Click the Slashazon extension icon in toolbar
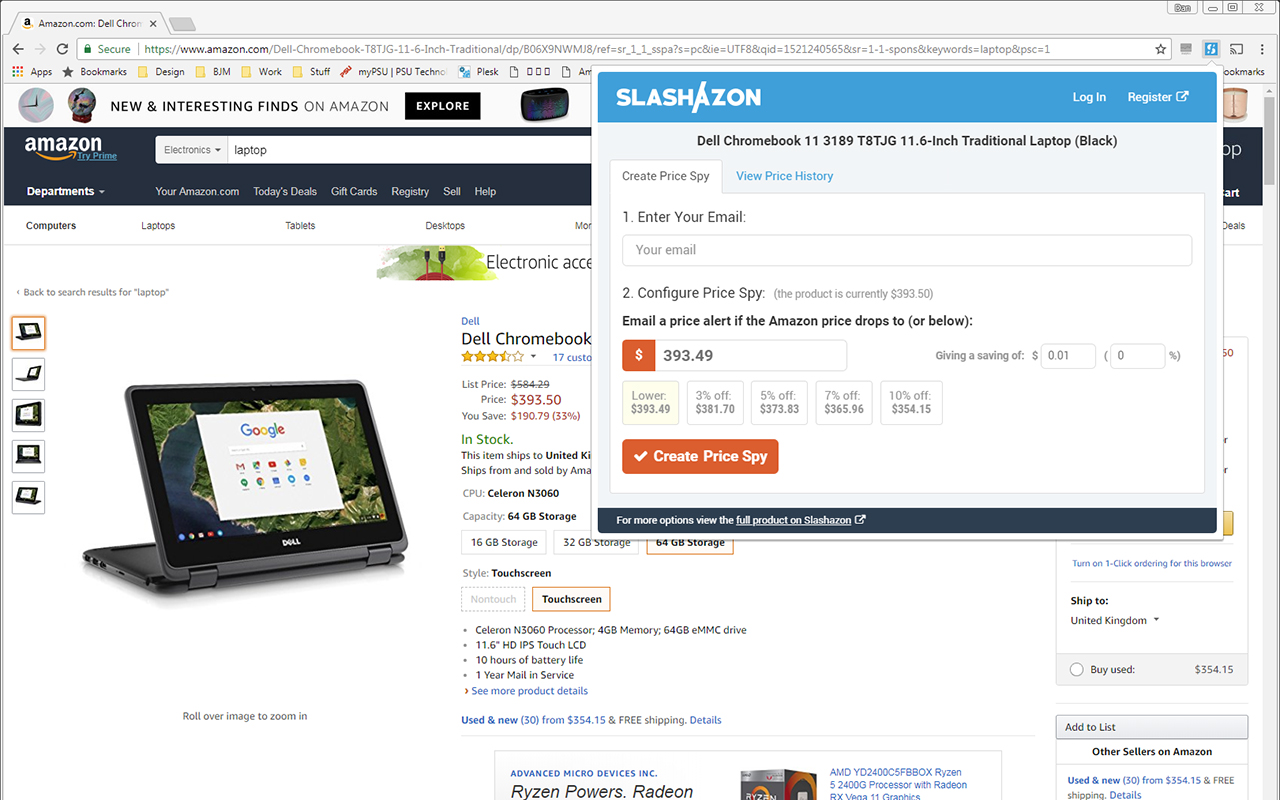This screenshot has height=800, width=1280. [1211, 48]
